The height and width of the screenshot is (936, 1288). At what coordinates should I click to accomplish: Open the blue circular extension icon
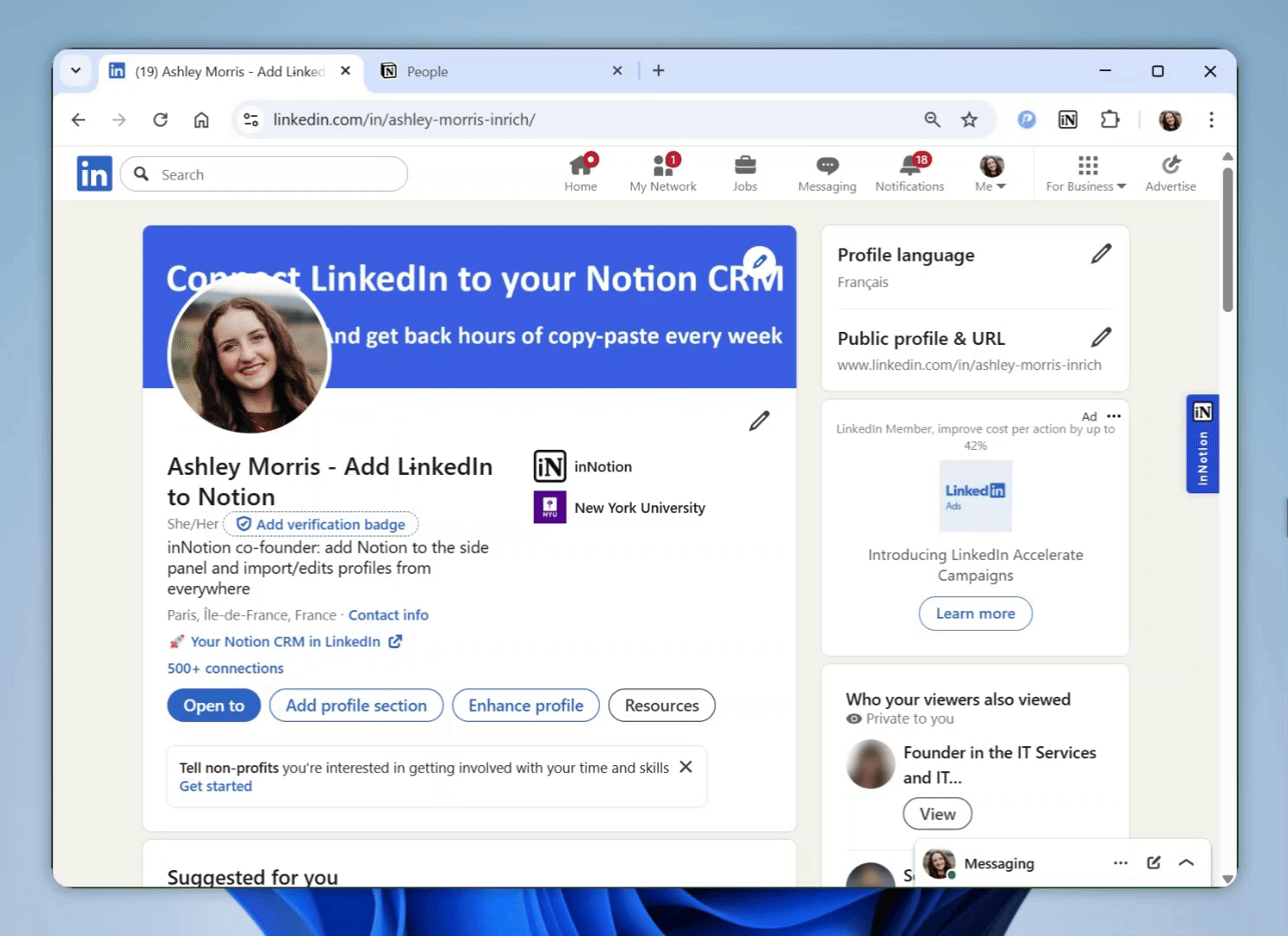pos(1026,120)
